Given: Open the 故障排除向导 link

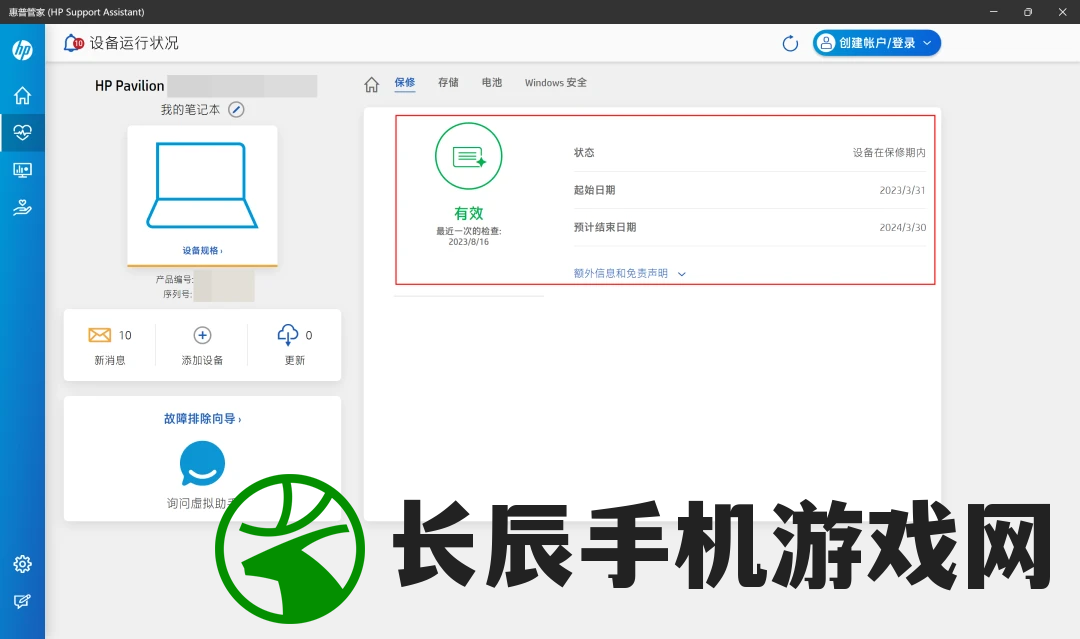Looking at the screenshot, I should pos(202,419).
